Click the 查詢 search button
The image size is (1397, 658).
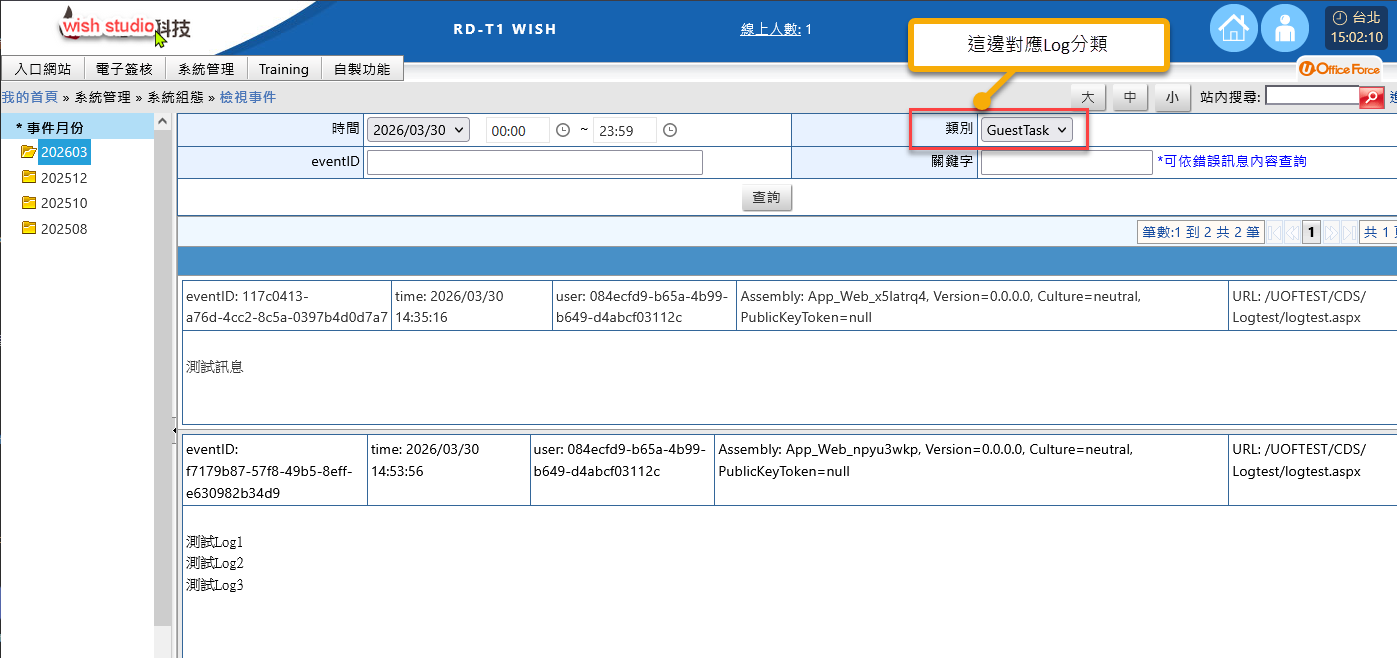(x=766, y=198)
